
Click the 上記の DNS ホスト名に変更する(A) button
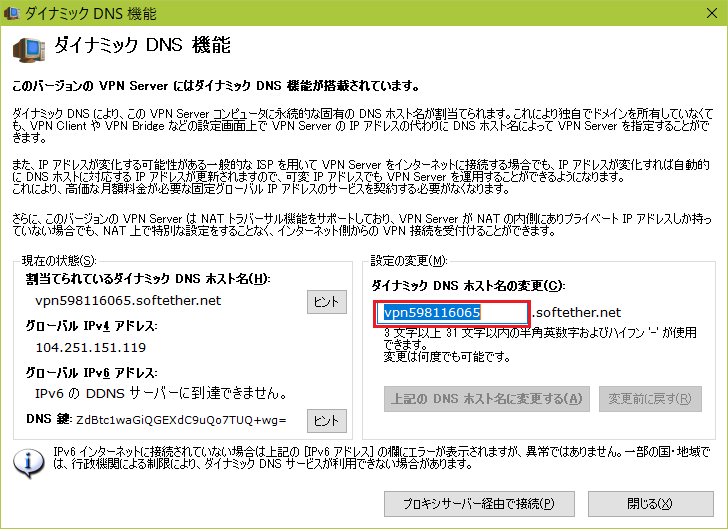tap(487, 399)
